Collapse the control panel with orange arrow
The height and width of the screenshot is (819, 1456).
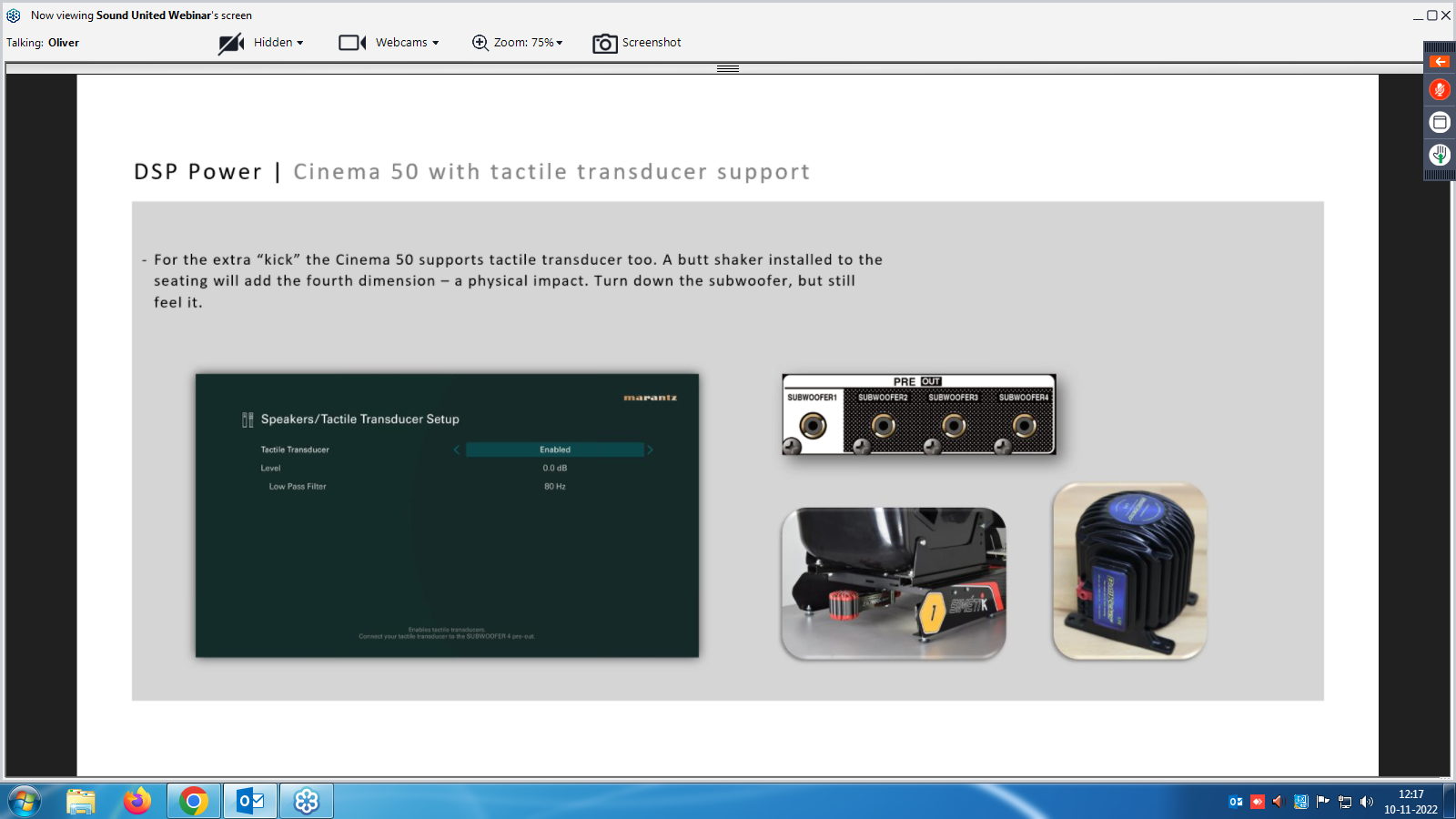pyautogui.click(x=1440, y=62)
